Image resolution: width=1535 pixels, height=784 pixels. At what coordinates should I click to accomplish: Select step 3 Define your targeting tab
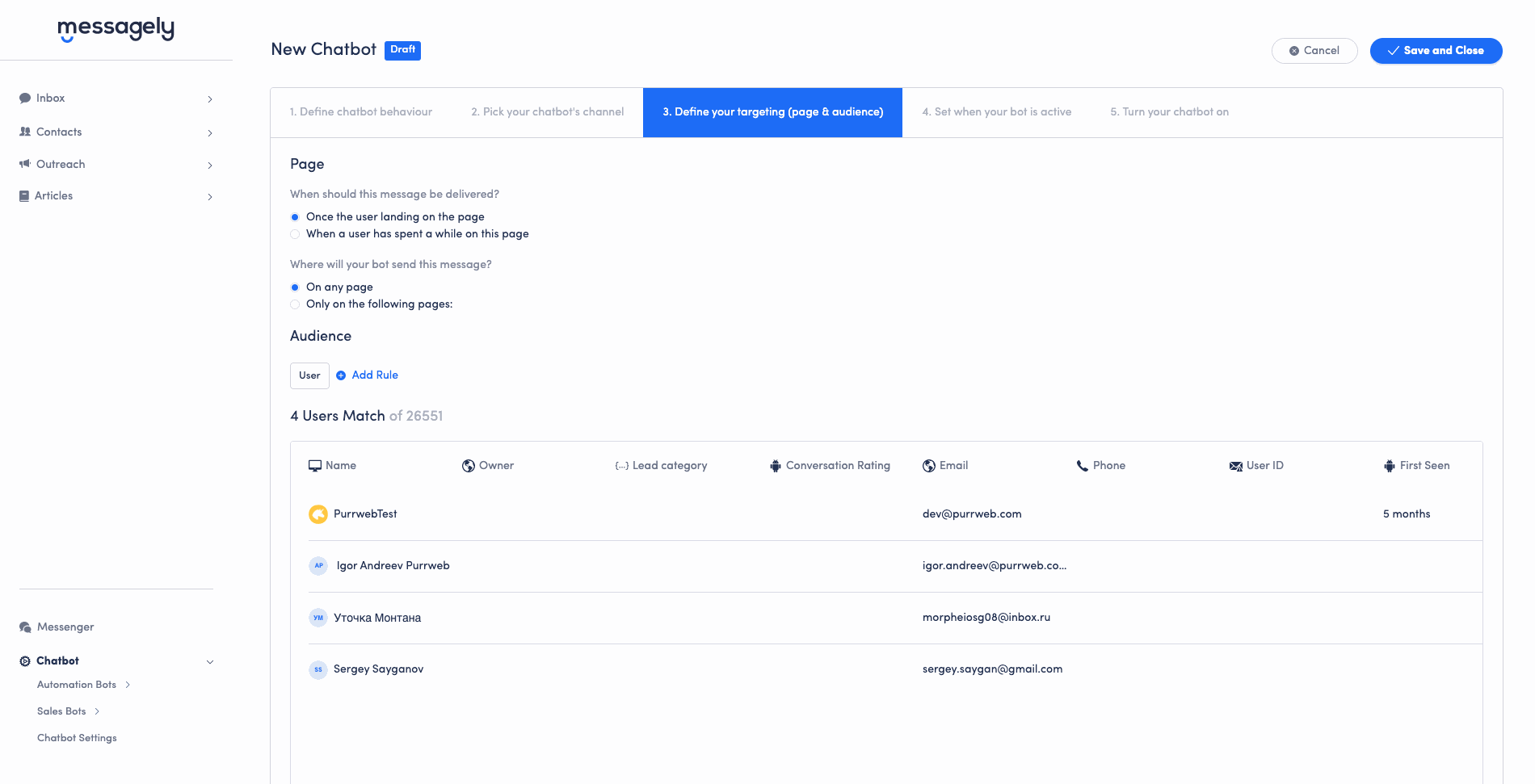coord(772,112)
